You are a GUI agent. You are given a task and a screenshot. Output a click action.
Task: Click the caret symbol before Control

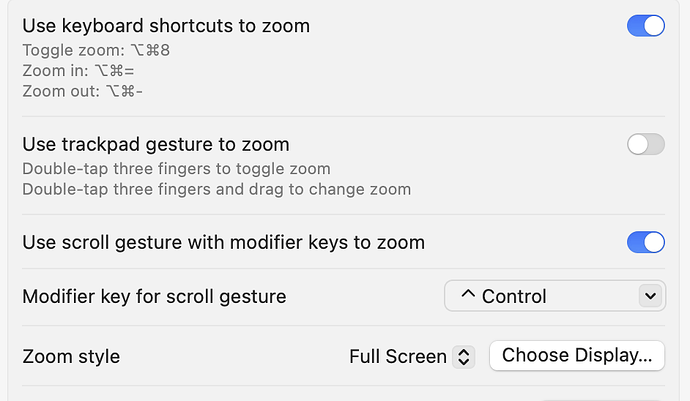click(467, 296)
